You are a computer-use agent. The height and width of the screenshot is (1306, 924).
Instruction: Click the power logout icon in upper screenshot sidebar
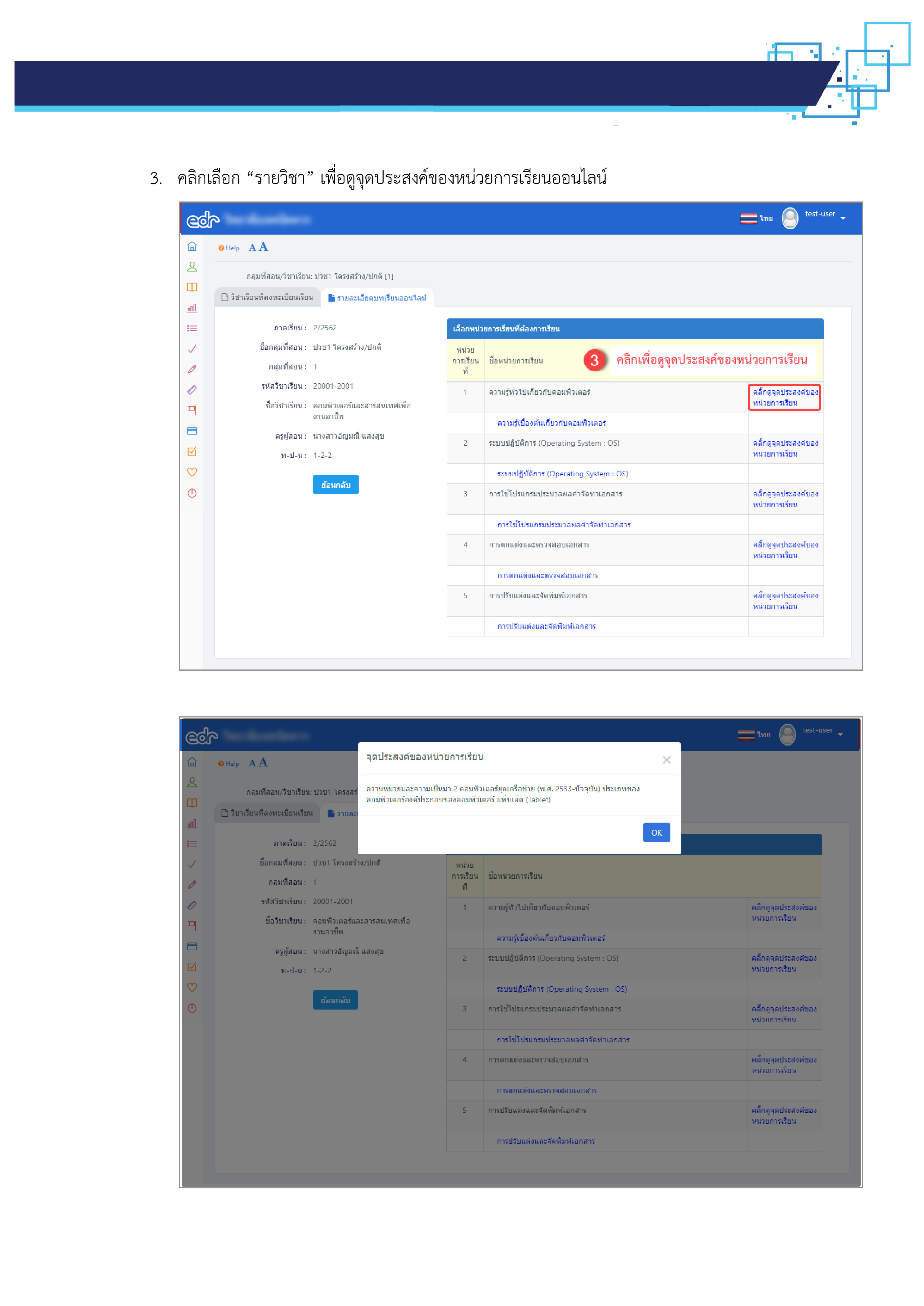[x=192, y=493]
